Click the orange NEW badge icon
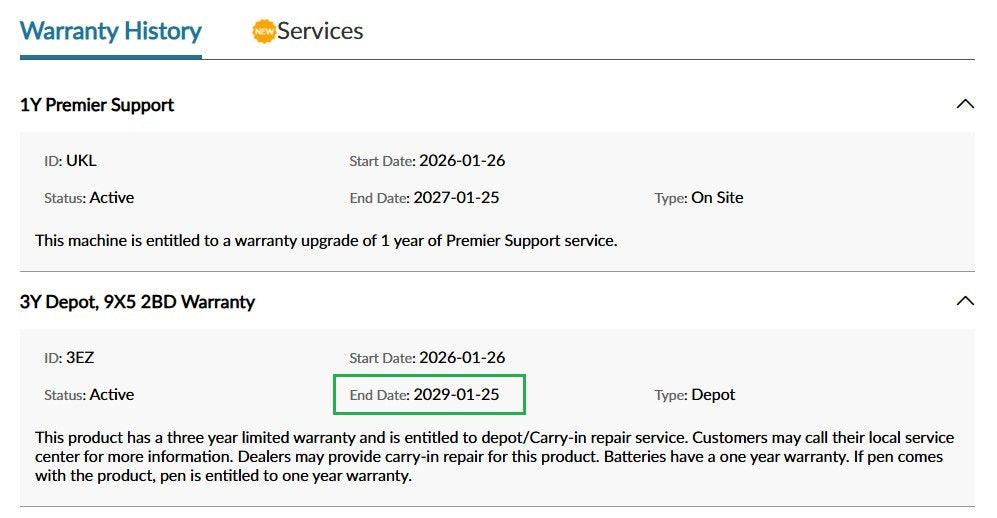The height and width of the screenshot is (518, 997). (x=263, y=31)
